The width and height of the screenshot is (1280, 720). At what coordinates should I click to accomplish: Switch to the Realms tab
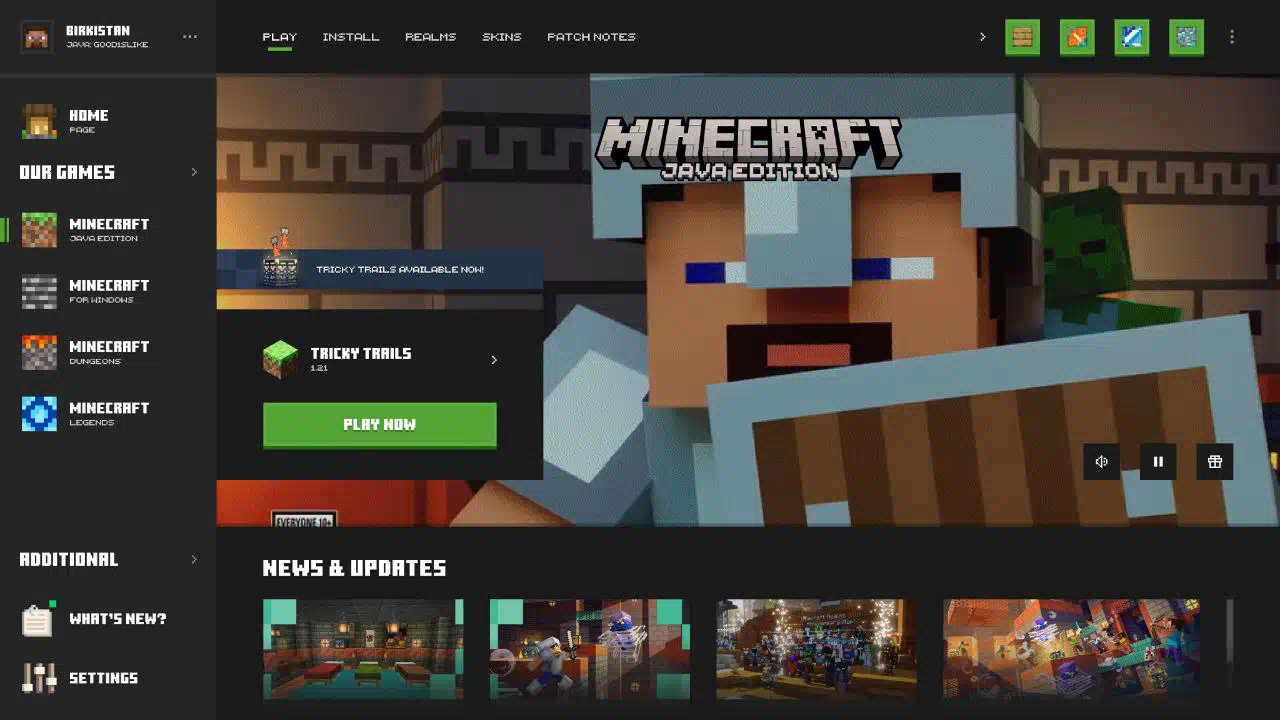[431, 37]
